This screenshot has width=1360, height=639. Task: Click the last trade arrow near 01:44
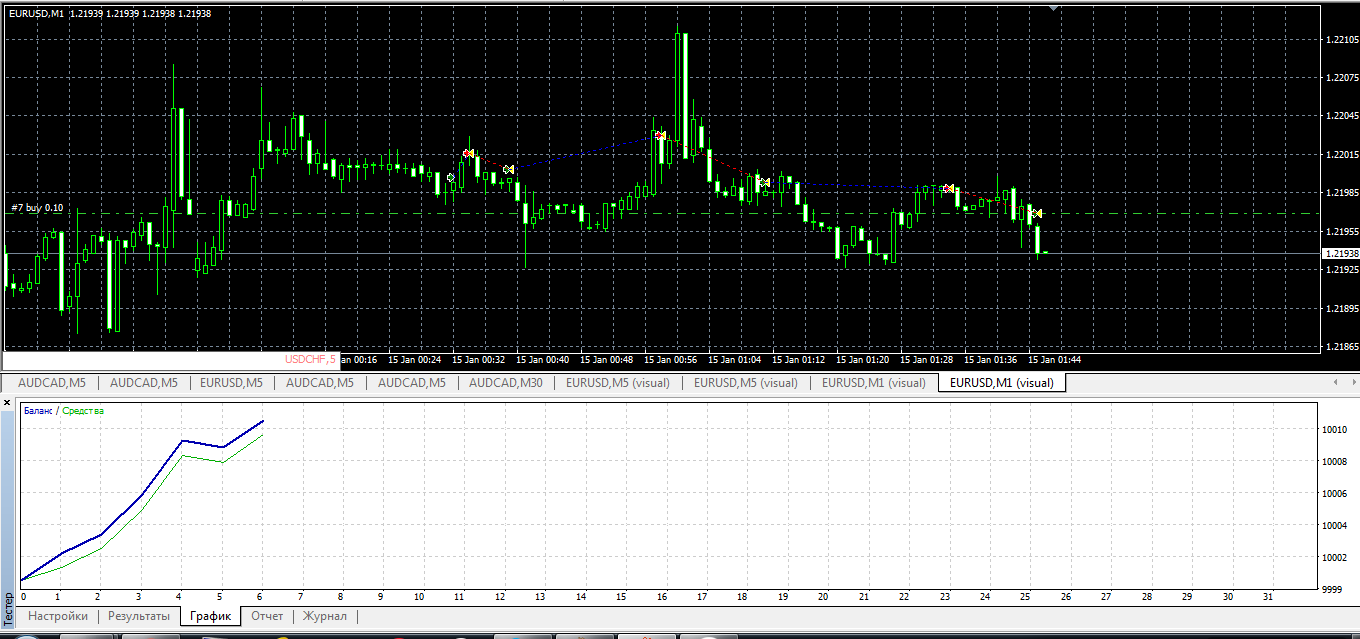point(1037,213)
